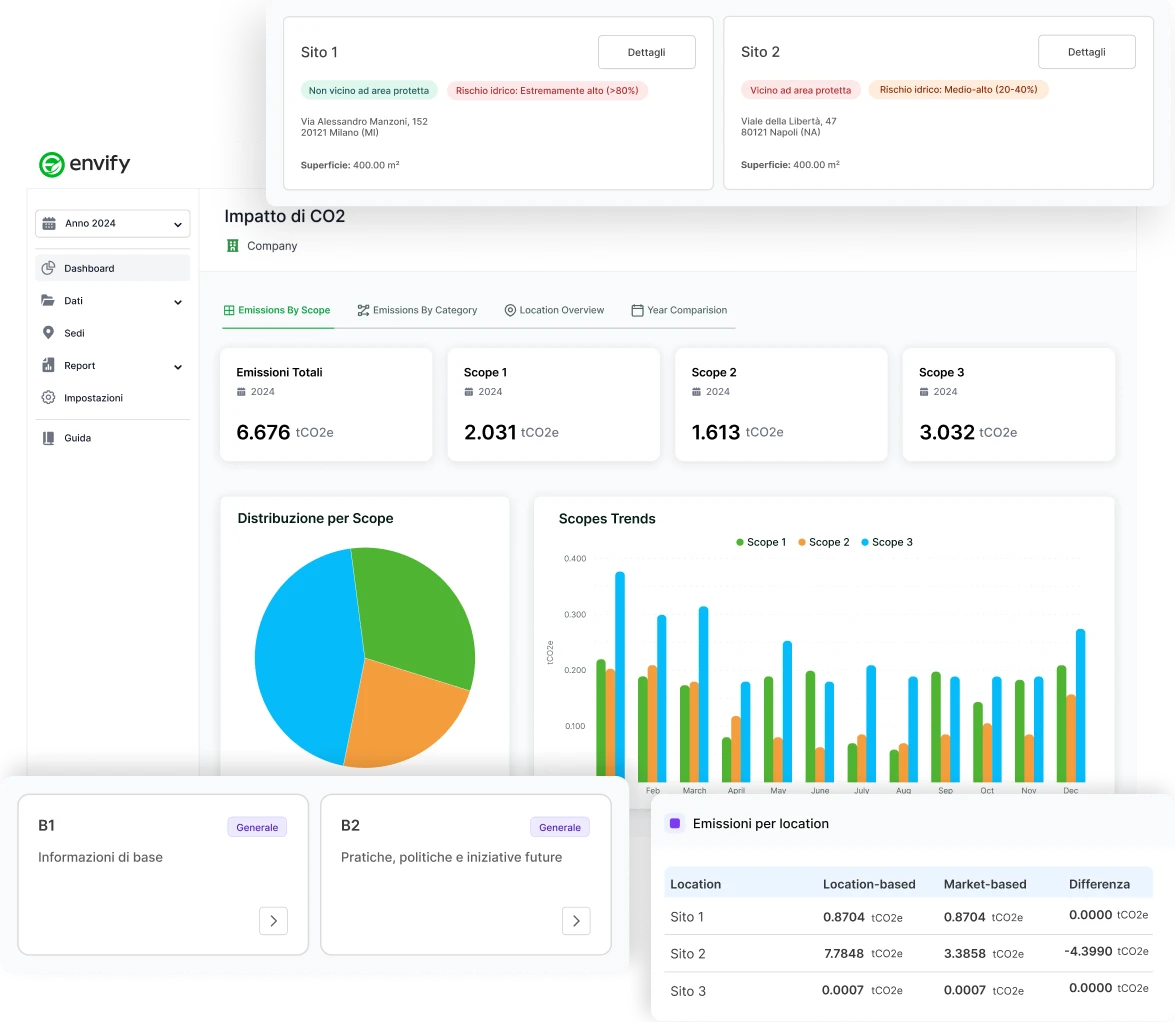
Task: Open the Year Comparision tab
Action: [x=679, y=310]
